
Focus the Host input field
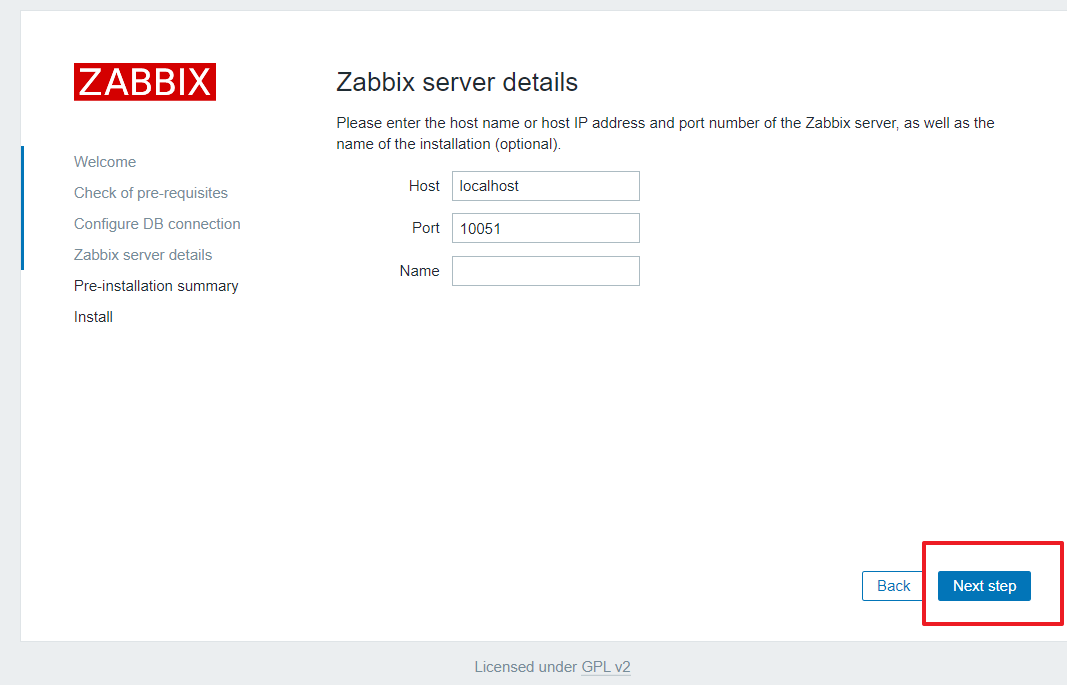pyautogui.click(x=546, y=186)
